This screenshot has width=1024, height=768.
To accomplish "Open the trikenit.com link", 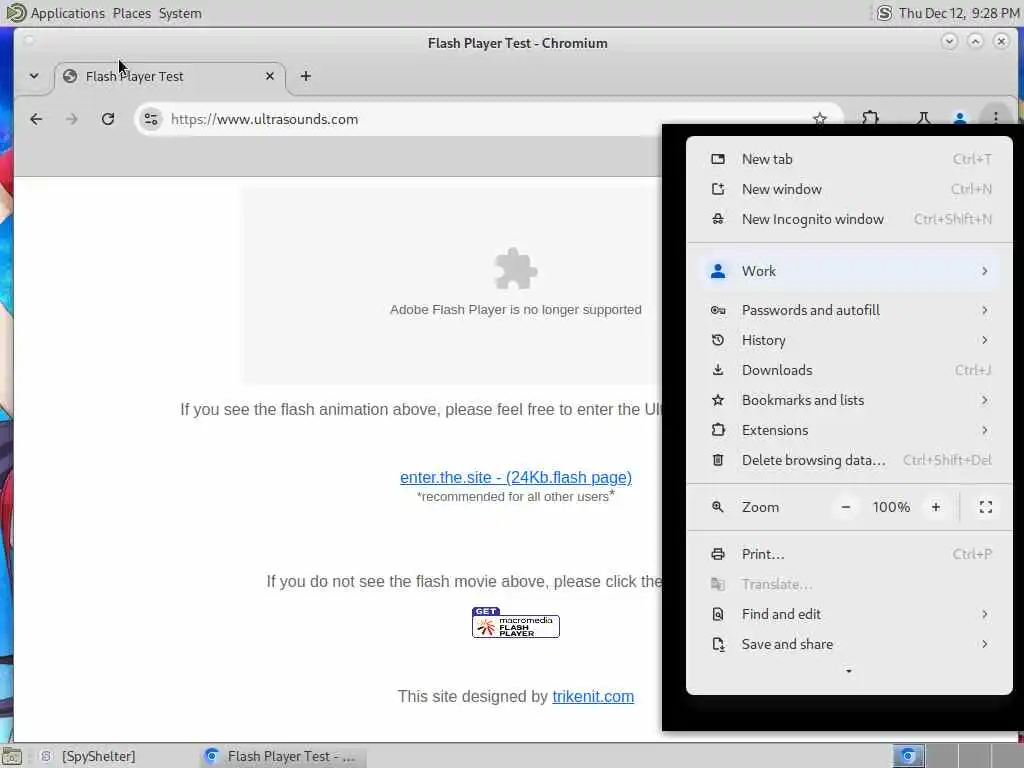I will (x=593, y=696).
